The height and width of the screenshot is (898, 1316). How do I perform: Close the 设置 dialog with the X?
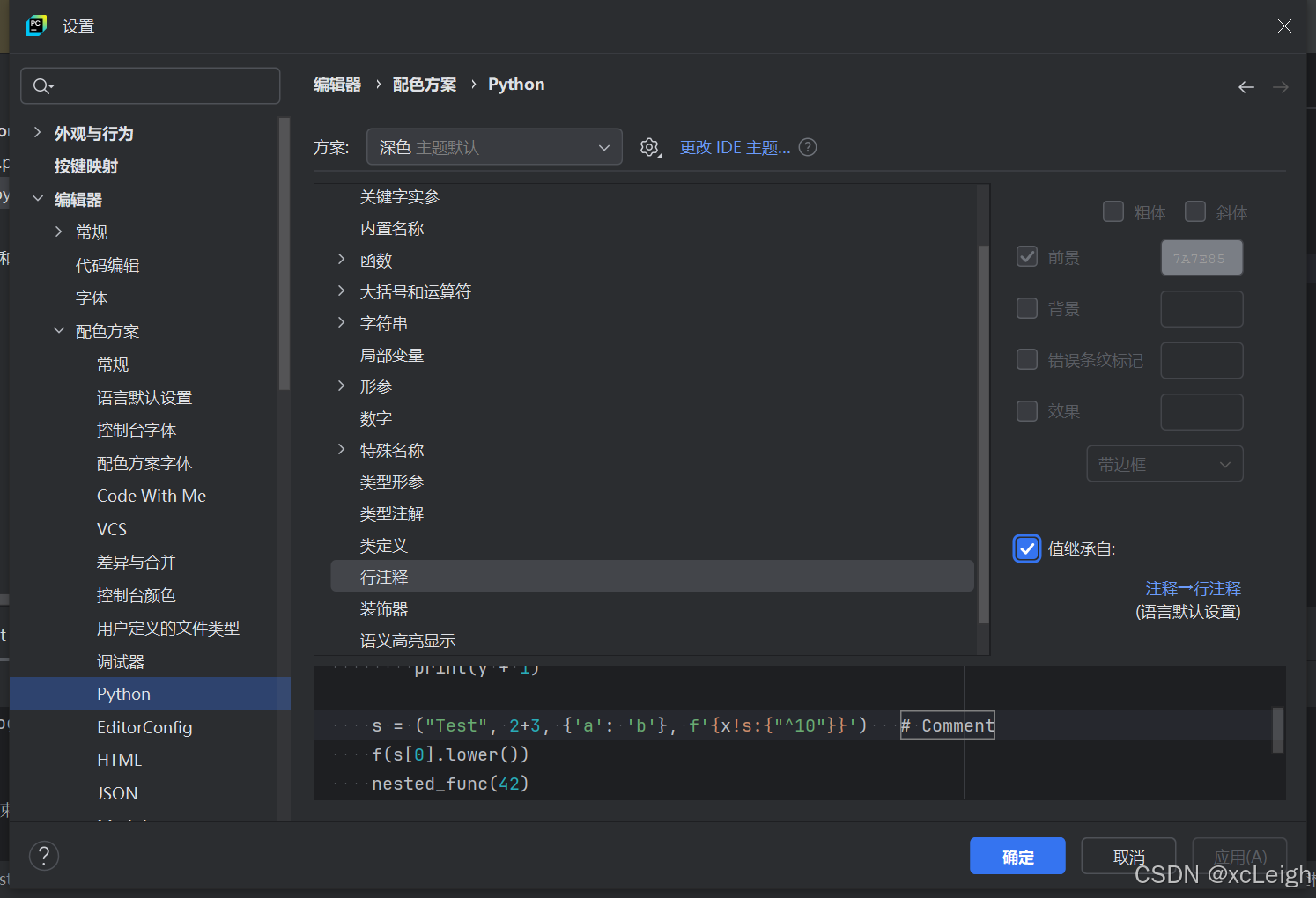point(1284,26)
